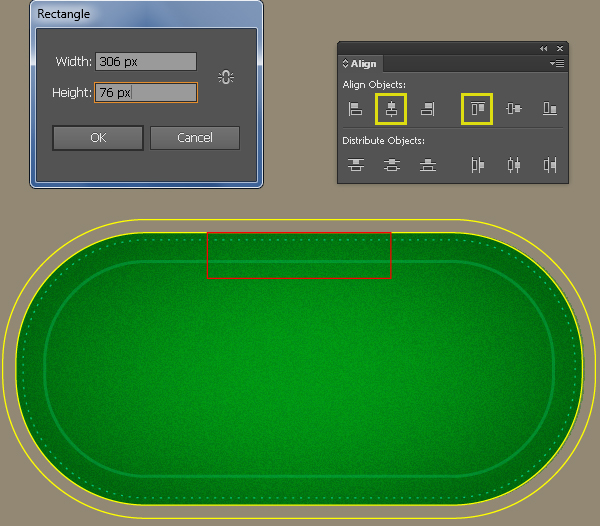This screenshot has height=526, width=600.
Task: Collapse Align panel with double-arrow icon
Action: point(543,49)
